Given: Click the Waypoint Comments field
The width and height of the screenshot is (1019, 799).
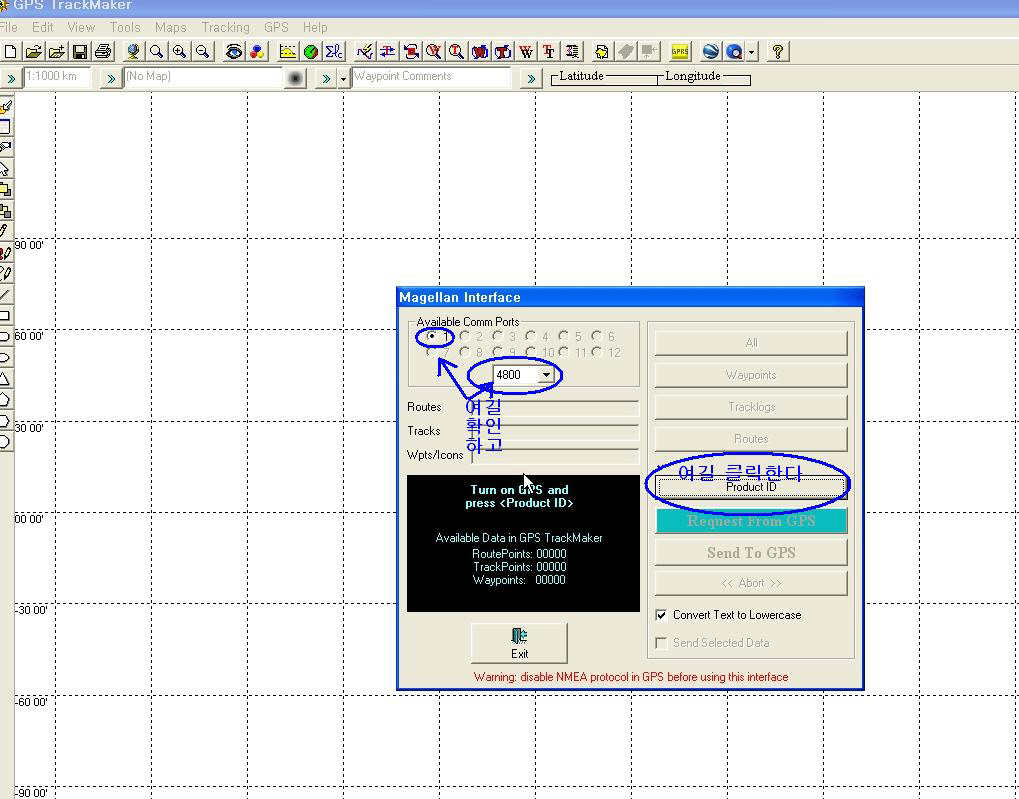Looking at the screenshot, I should point(432,77).
